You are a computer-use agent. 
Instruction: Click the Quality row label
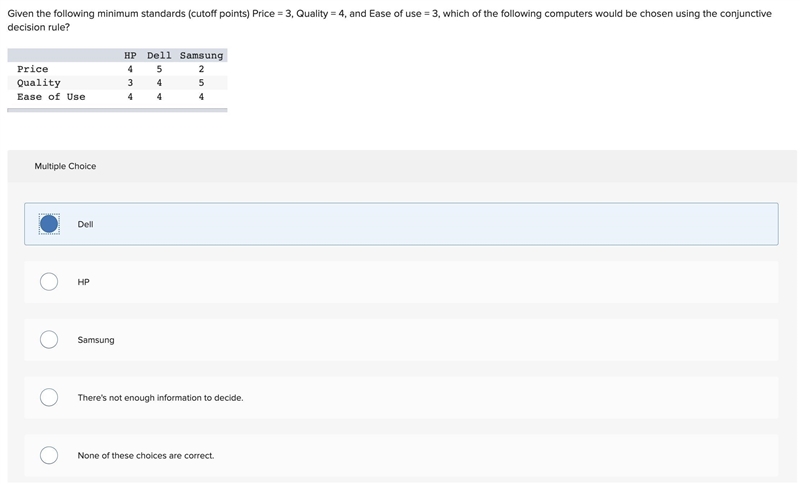[39, 83]
